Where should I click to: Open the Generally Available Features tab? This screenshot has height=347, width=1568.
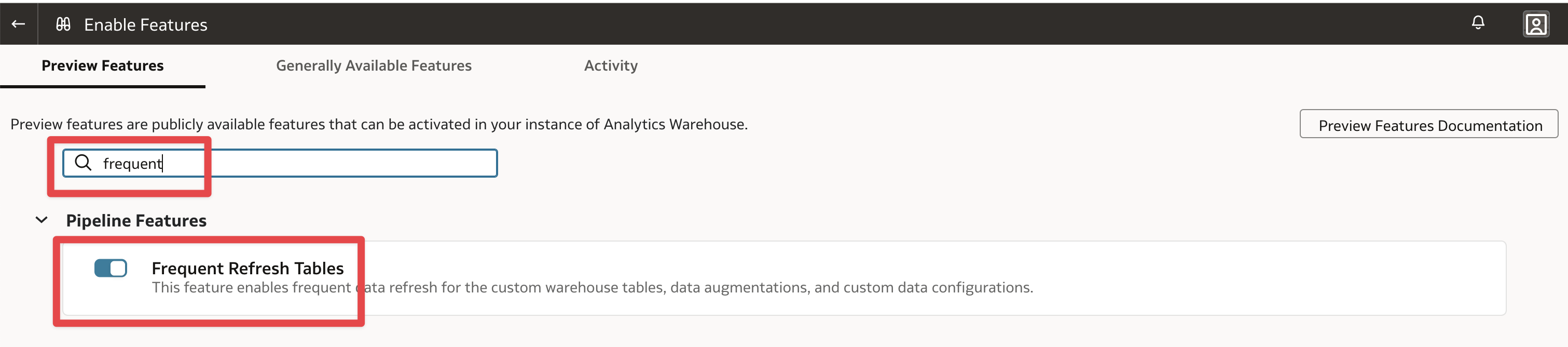click(x=374, y=66)
